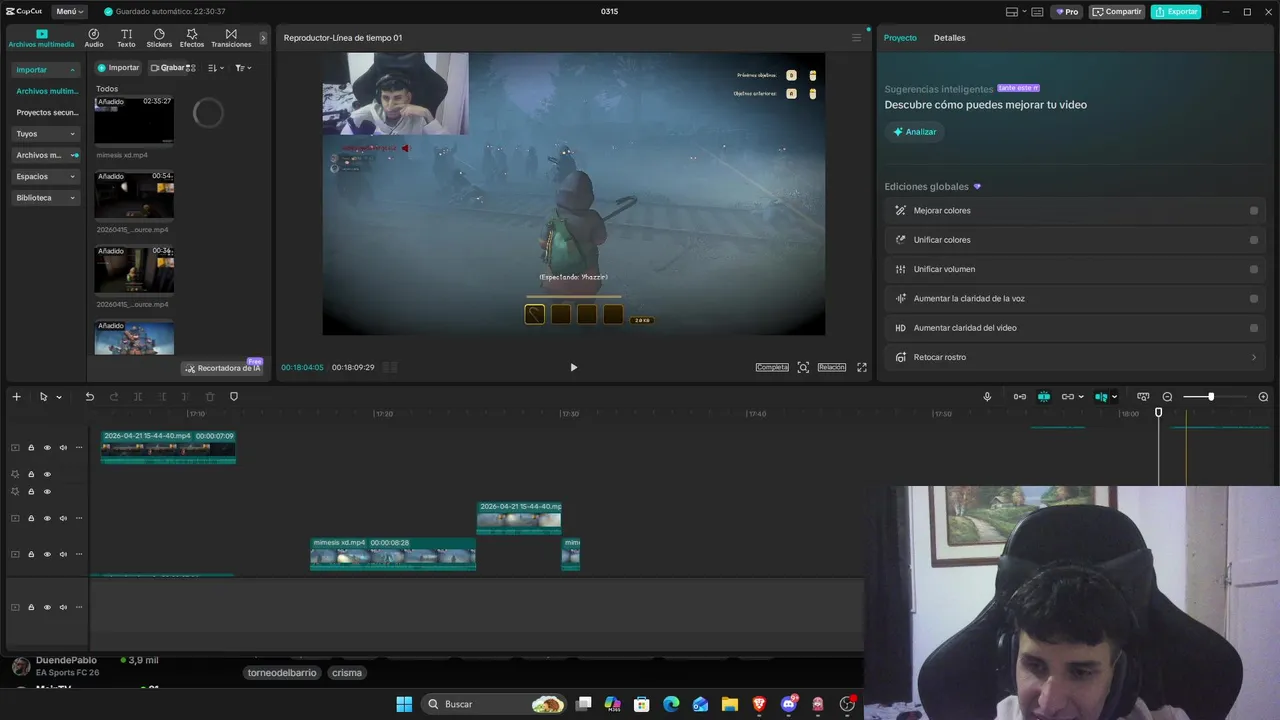
Task: Open the linkage options dropdown arrow
Action: pyautogui.click(x=1081, y=397)
